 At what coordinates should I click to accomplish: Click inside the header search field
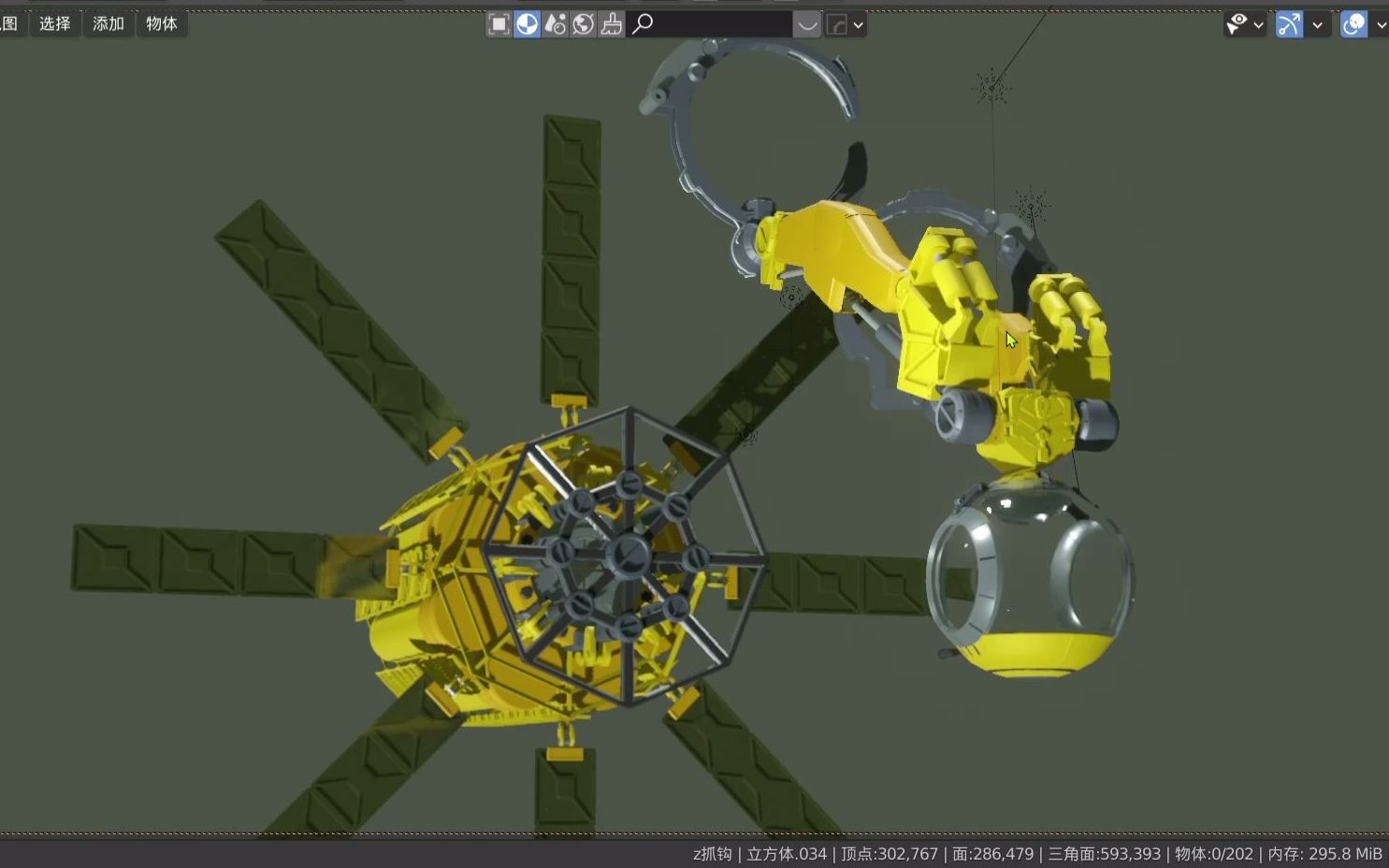(x=711, y=24)
